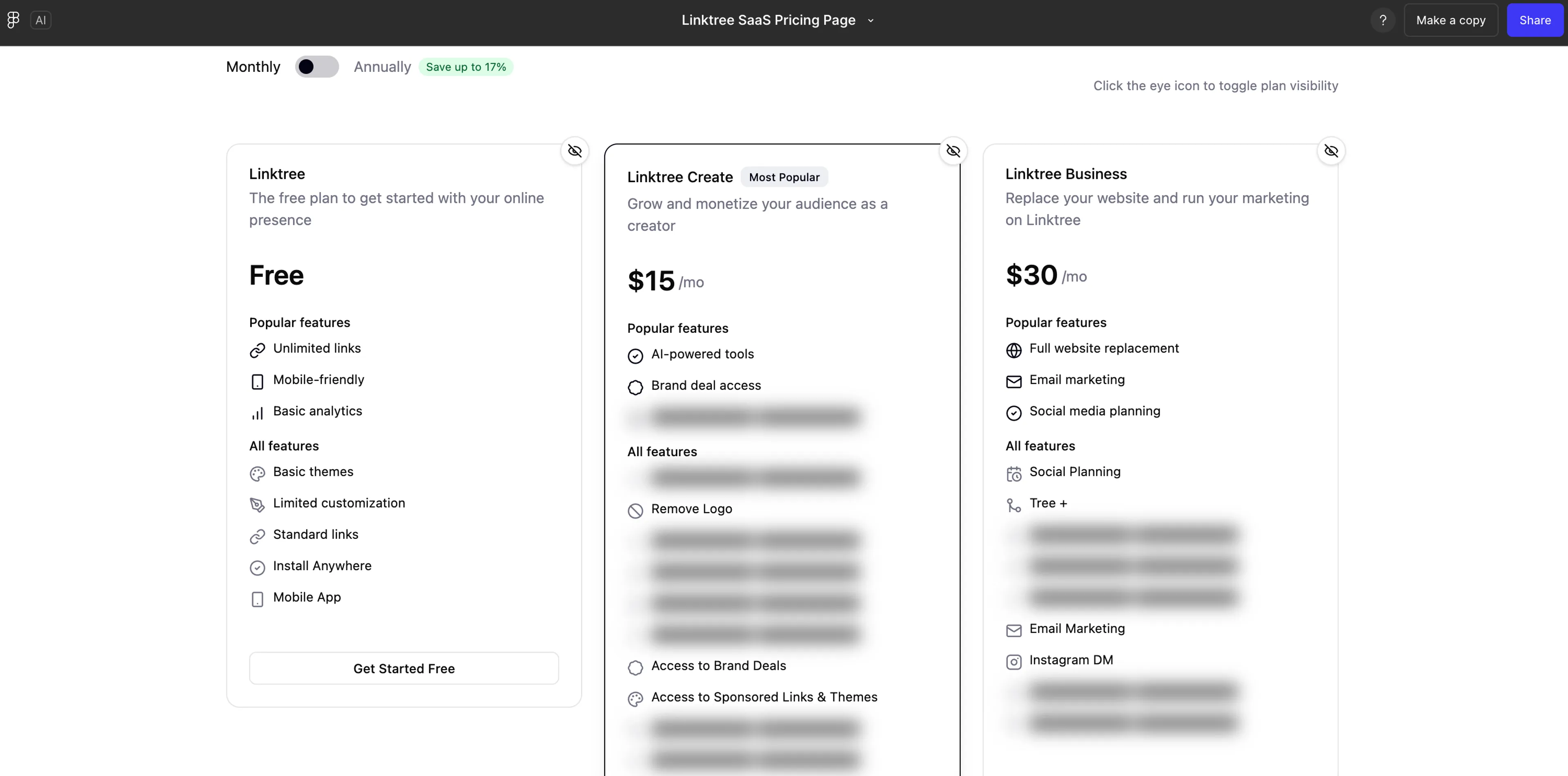Click the Install Anywhere check icon

click(258, 568)
